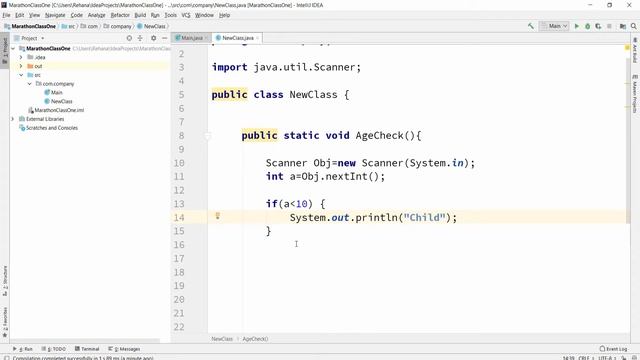Toggle the Maven Projects side tab
Image resolution: width=640 pixels, height=360 pixels.
click(x=635, y=93)
